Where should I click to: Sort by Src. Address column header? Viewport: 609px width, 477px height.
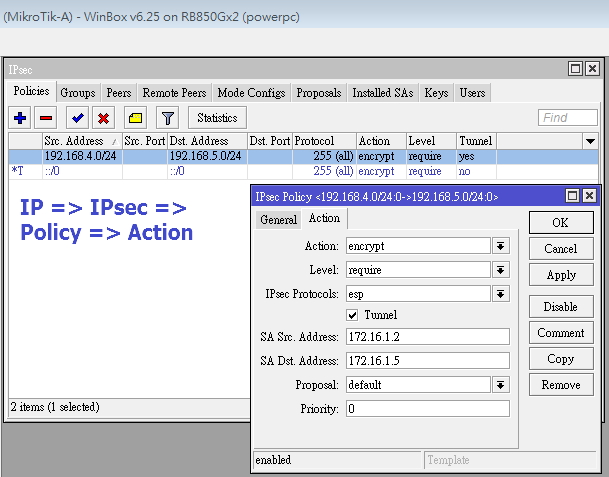(82, 141)
